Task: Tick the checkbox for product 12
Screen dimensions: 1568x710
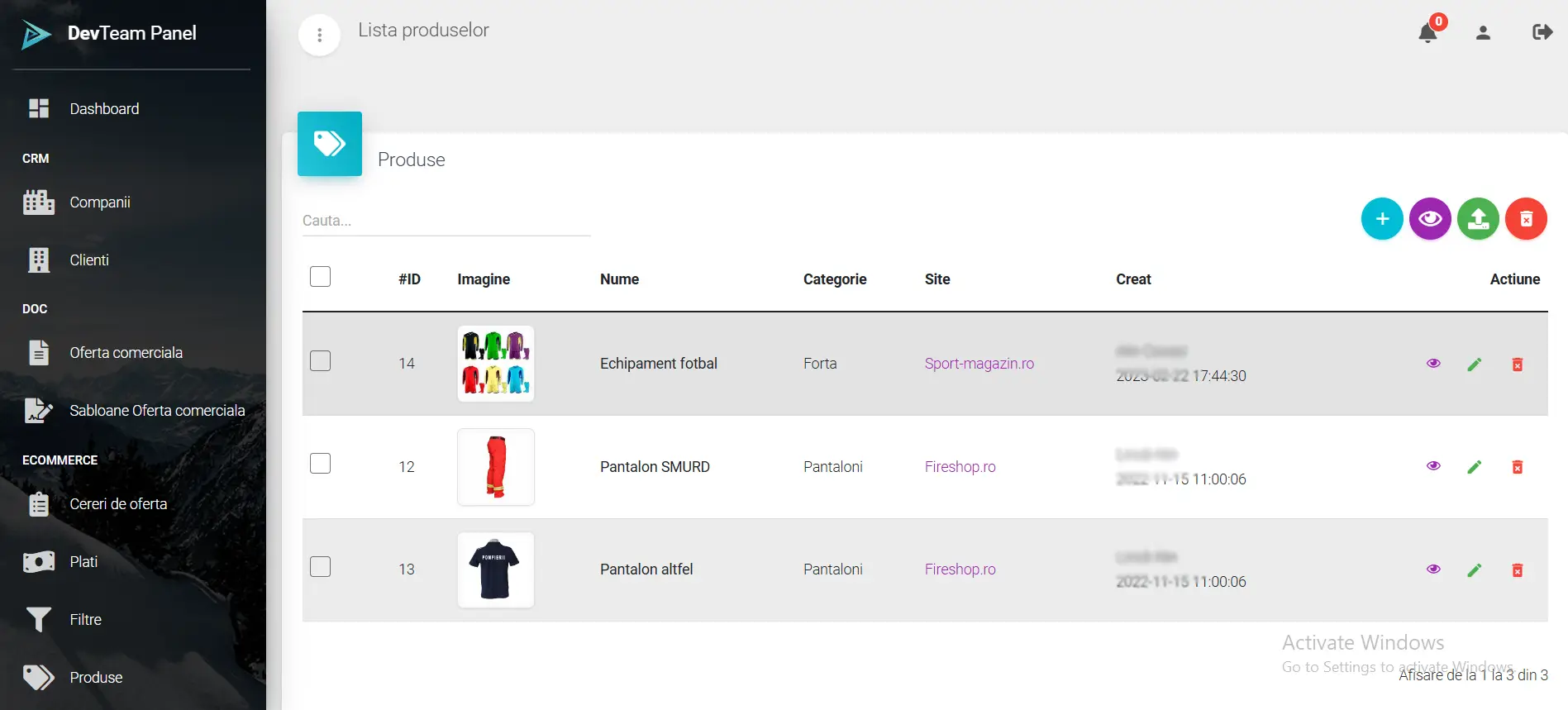Action: tap(320, 464)
